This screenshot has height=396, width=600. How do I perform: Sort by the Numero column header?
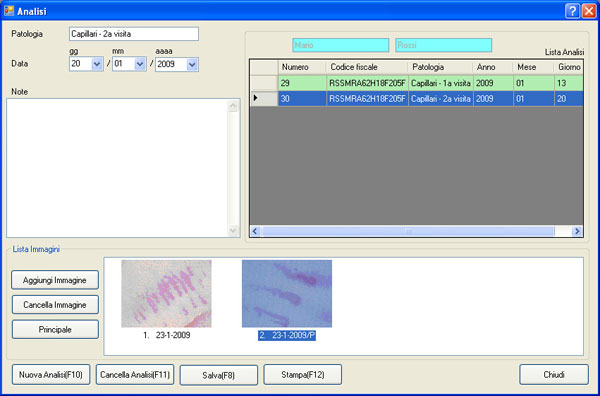pyautogui.click(x=302, y=67)
